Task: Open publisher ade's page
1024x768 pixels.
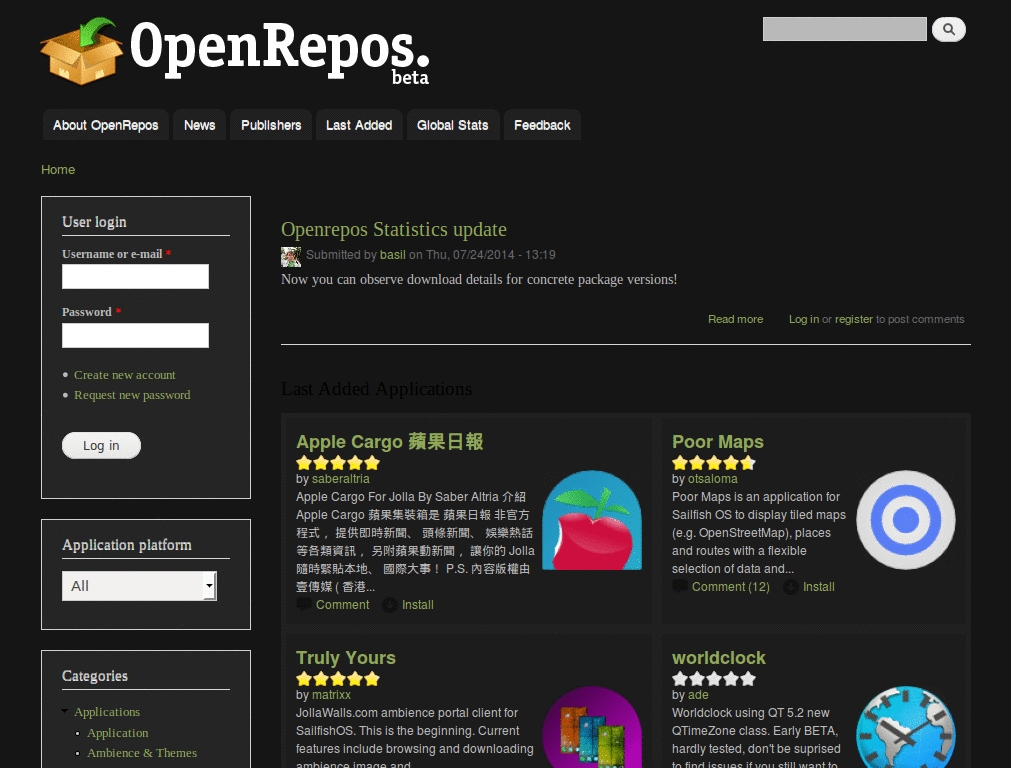Action: tap(698, 695)
